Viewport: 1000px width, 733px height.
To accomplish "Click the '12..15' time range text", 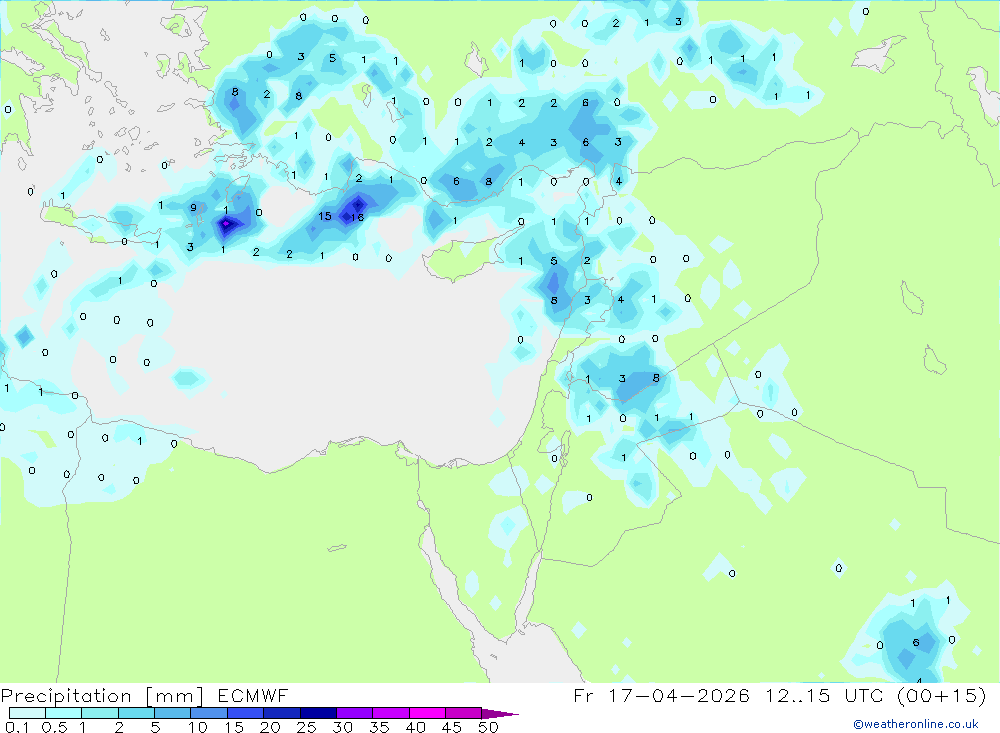I will point(798,695).
